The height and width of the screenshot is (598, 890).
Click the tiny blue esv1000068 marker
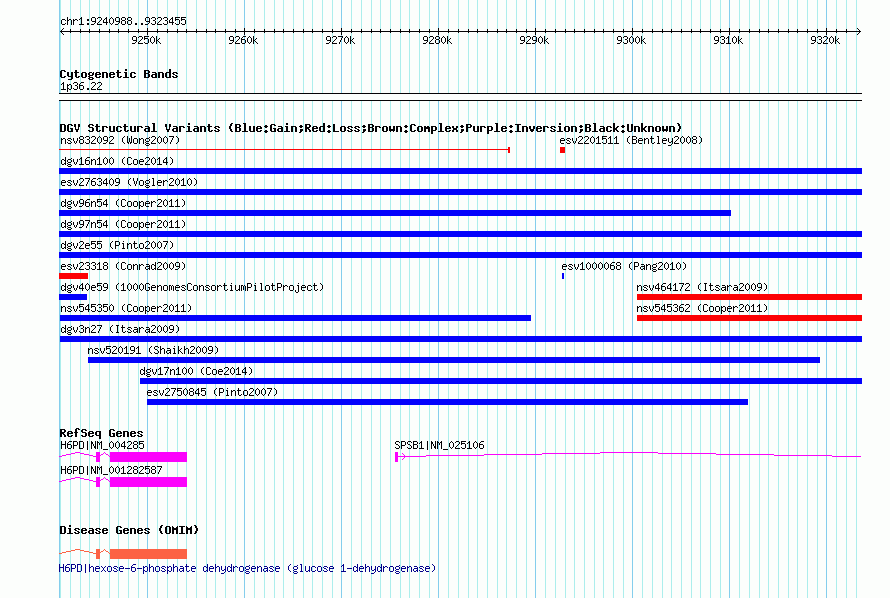click(563, 276)
